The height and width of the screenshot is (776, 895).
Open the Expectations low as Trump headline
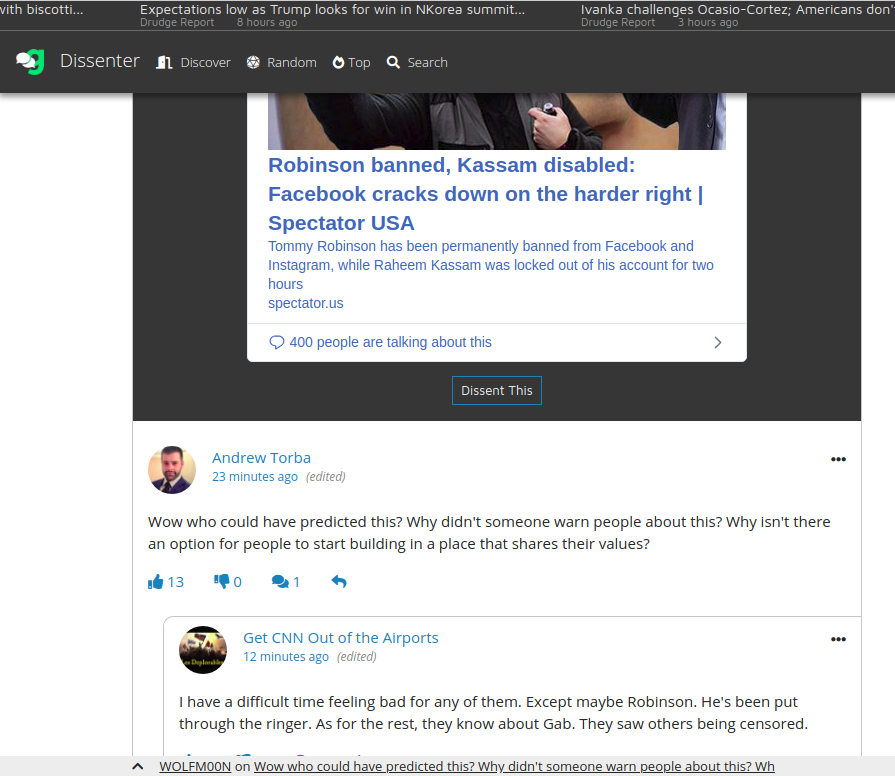point(332,9)
